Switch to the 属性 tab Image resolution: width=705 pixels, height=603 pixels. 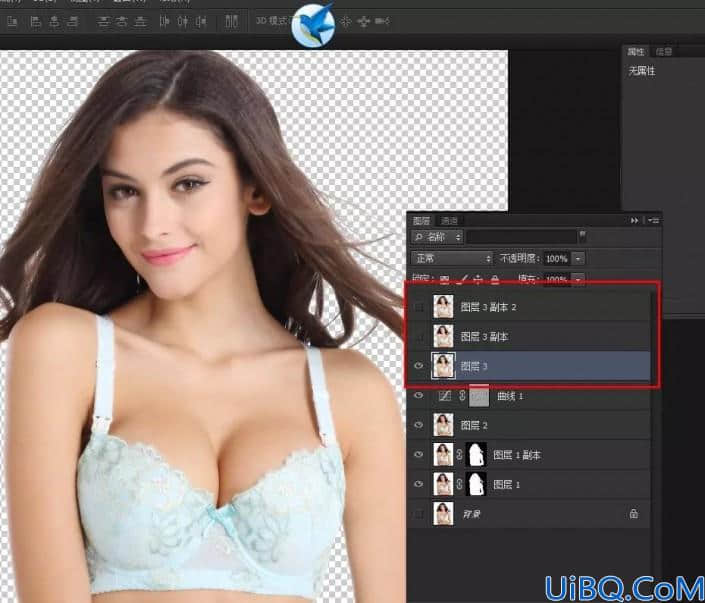click(636, 52)
